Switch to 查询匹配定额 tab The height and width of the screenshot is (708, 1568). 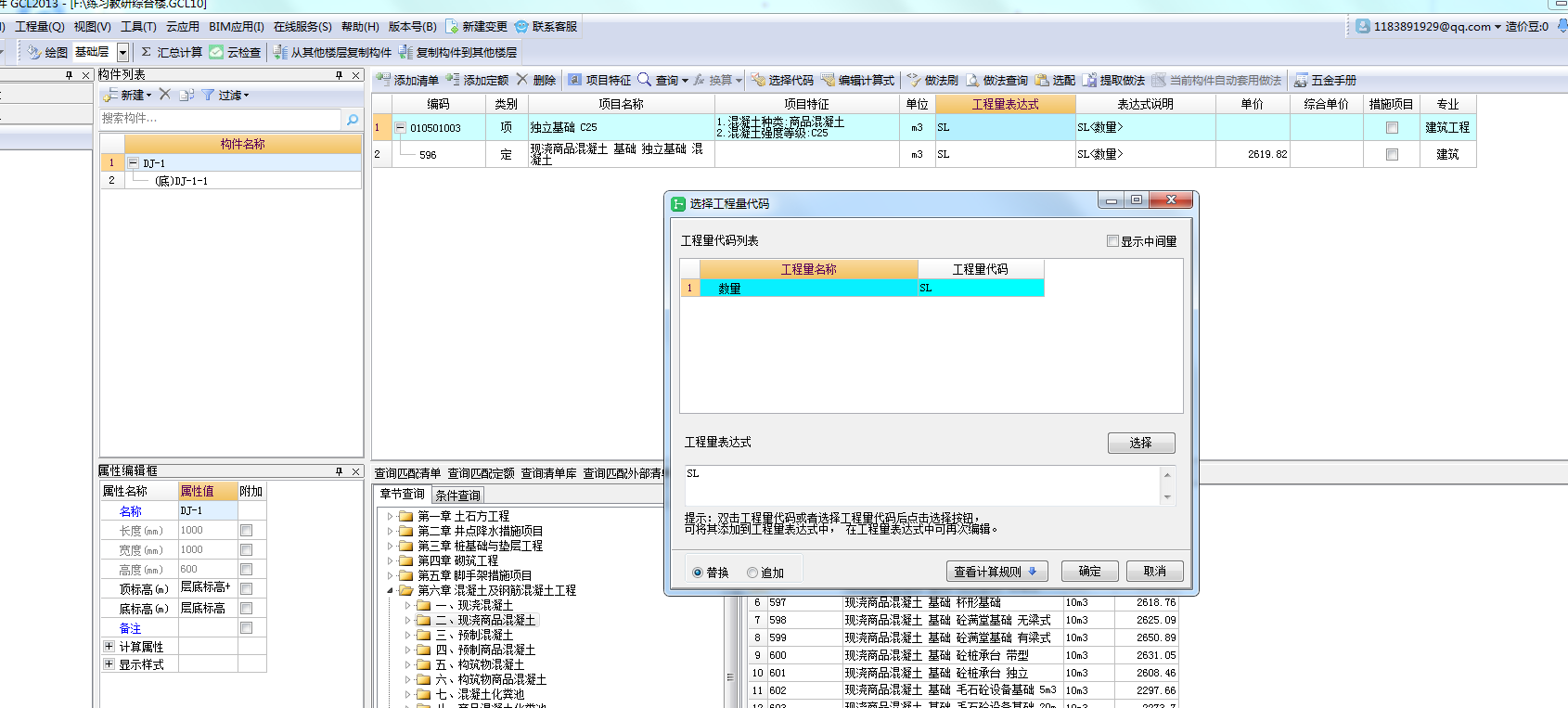(x=481, y=473)
